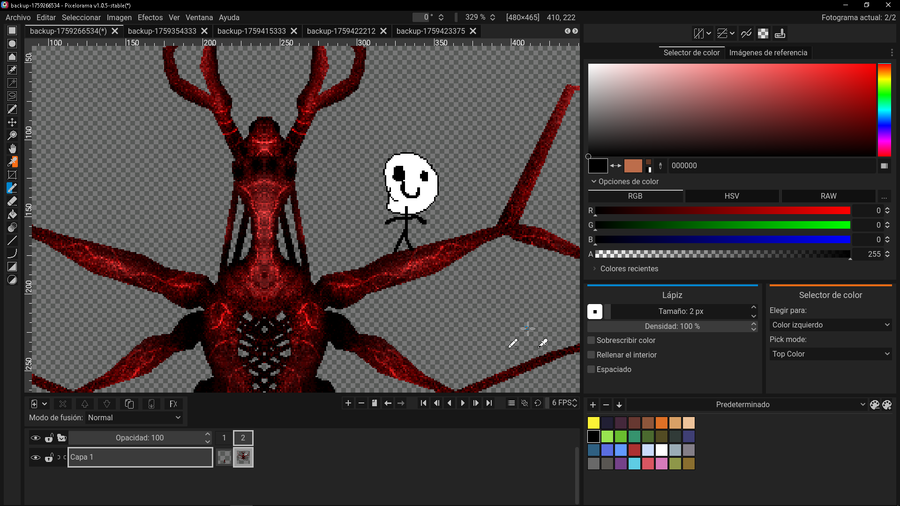
Task: Select the bucket fill tool
Action: pos(12,215)
